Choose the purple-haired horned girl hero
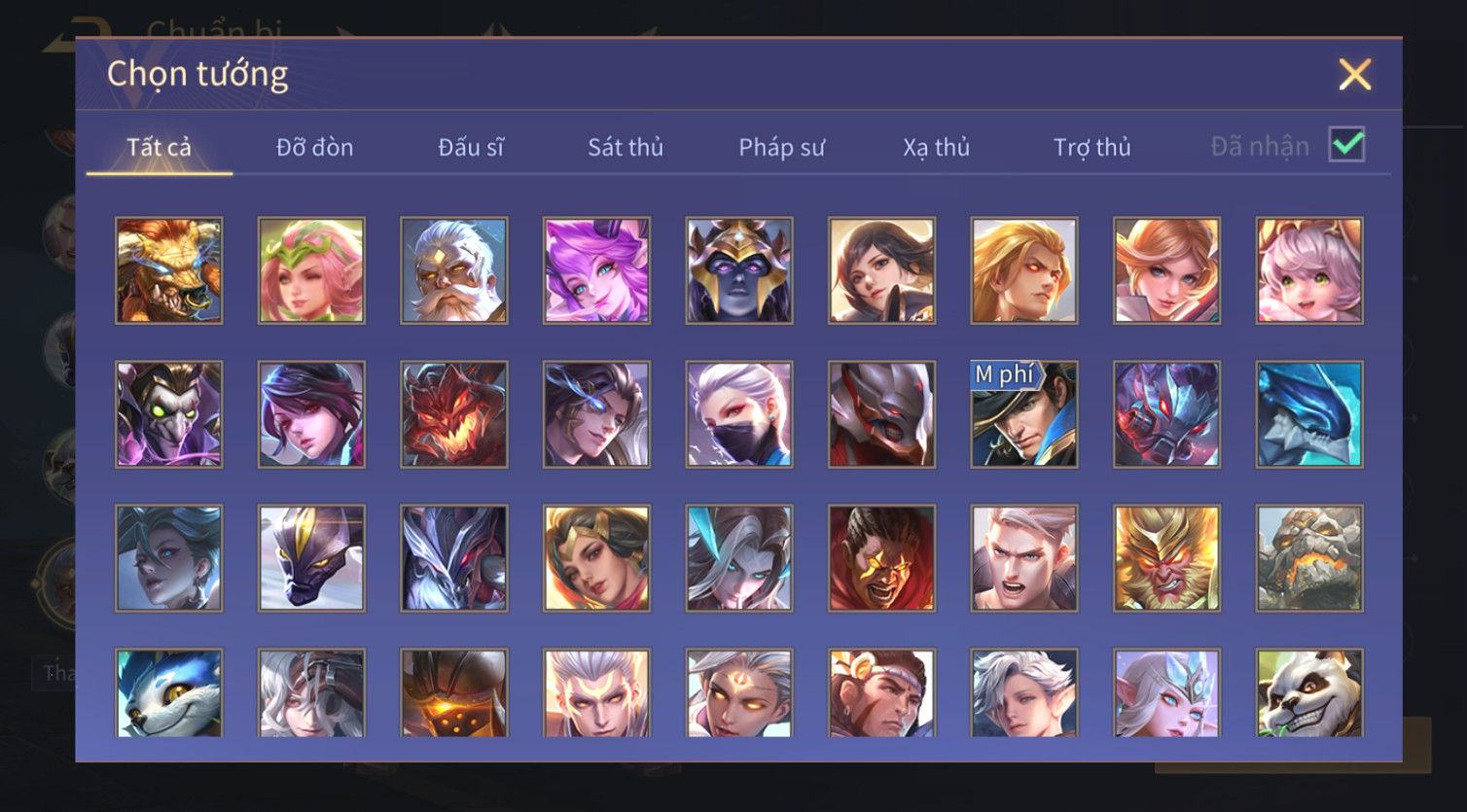1467x812 pixels. [x=596, y=270]
